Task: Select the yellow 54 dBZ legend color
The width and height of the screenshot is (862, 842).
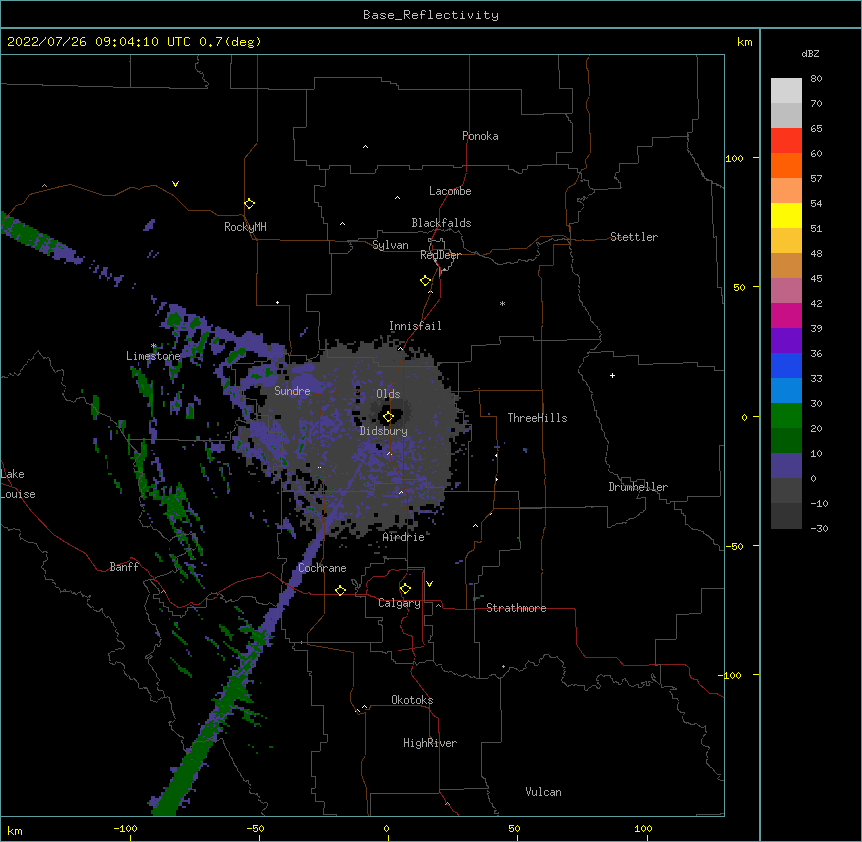Action: (786, 215)
